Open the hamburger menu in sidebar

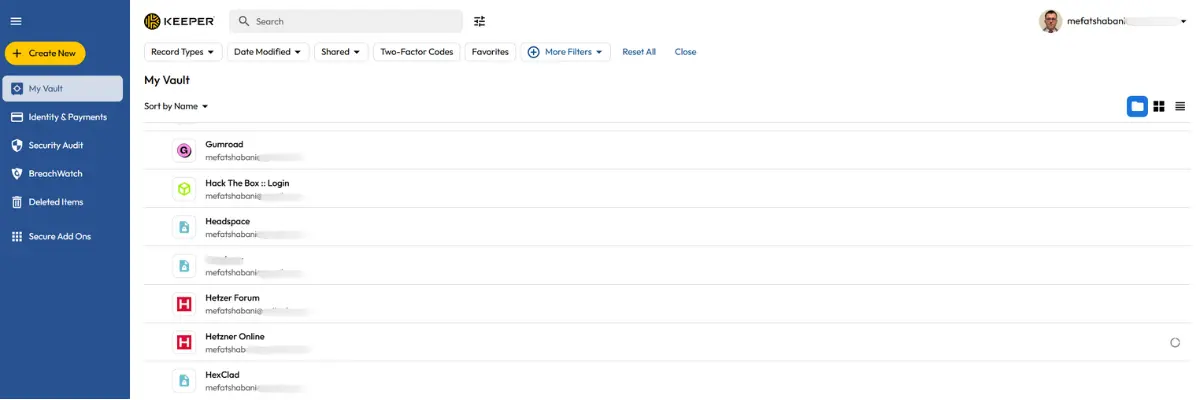click(16, 21)
